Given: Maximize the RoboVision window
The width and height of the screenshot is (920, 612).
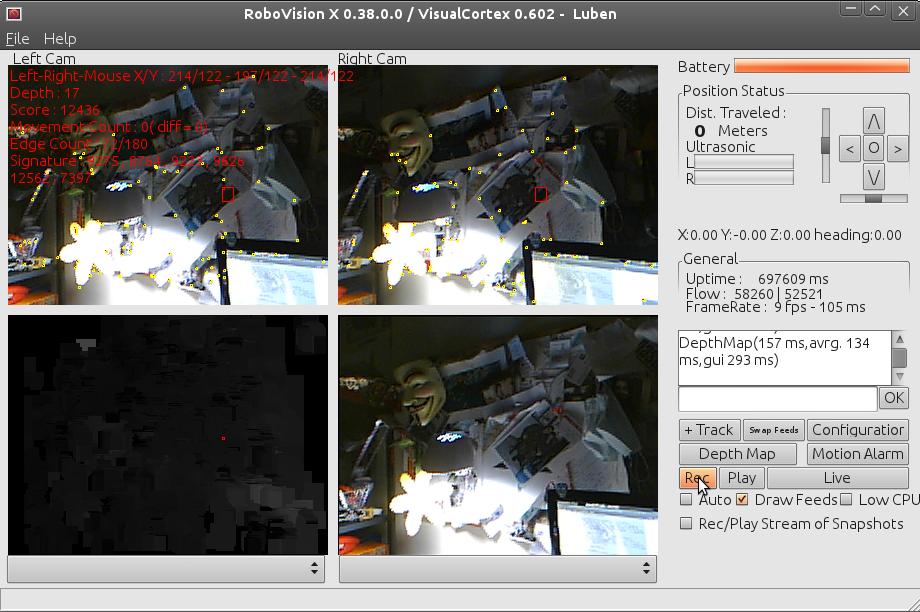Looking at the screenshot, I should [x=875, y=9].
